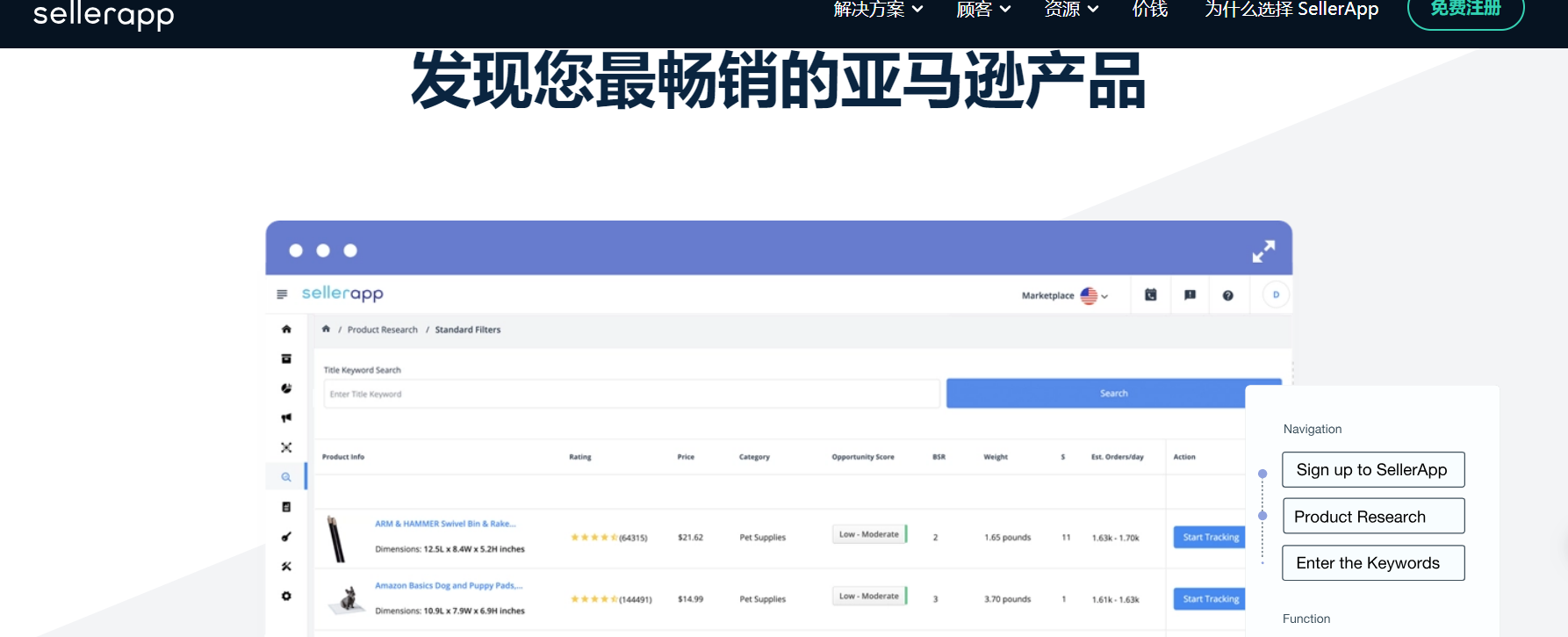Open the Marketplace country flag dropdown
The width and height of the screenshot is (1568, 637).
(1093, 296)
